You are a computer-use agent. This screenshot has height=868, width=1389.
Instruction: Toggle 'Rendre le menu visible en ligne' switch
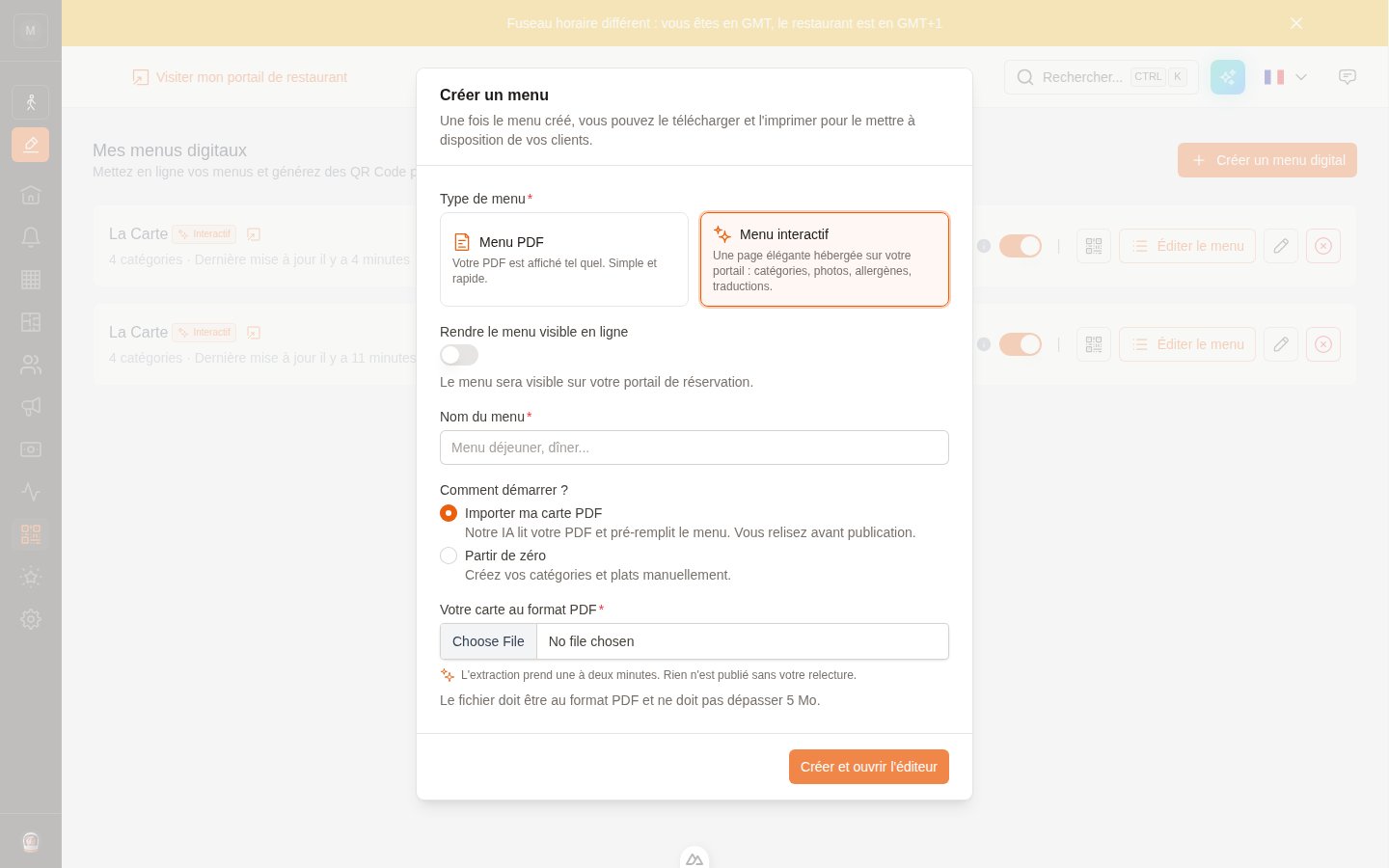click(459, 355)
